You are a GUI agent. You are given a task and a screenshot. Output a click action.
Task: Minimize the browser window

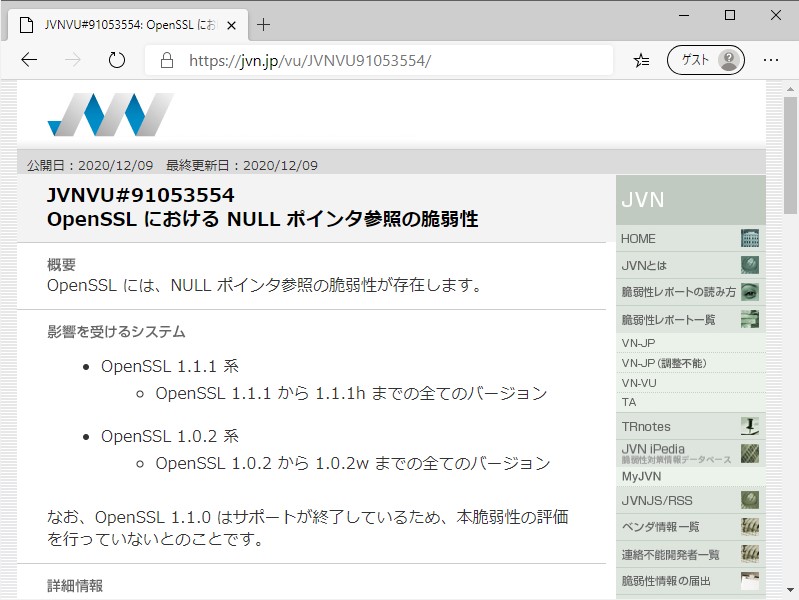coord(684,15)
